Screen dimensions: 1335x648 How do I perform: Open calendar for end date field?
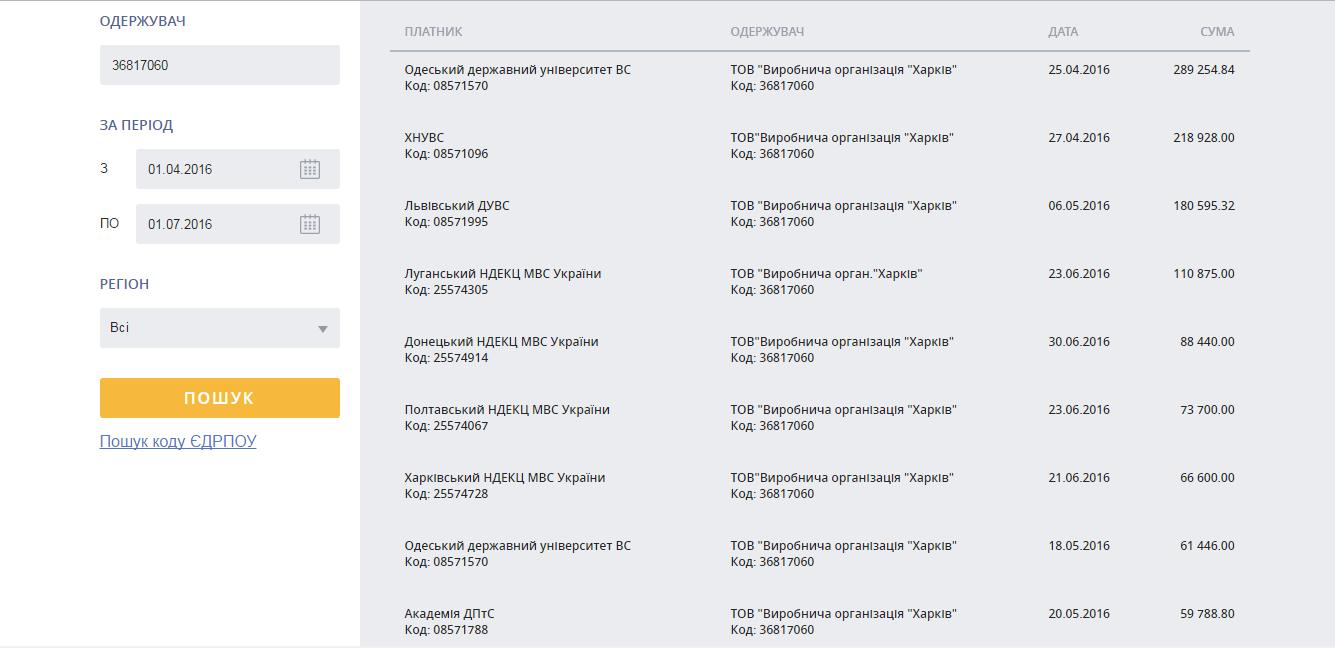click(x=310, y=224)
